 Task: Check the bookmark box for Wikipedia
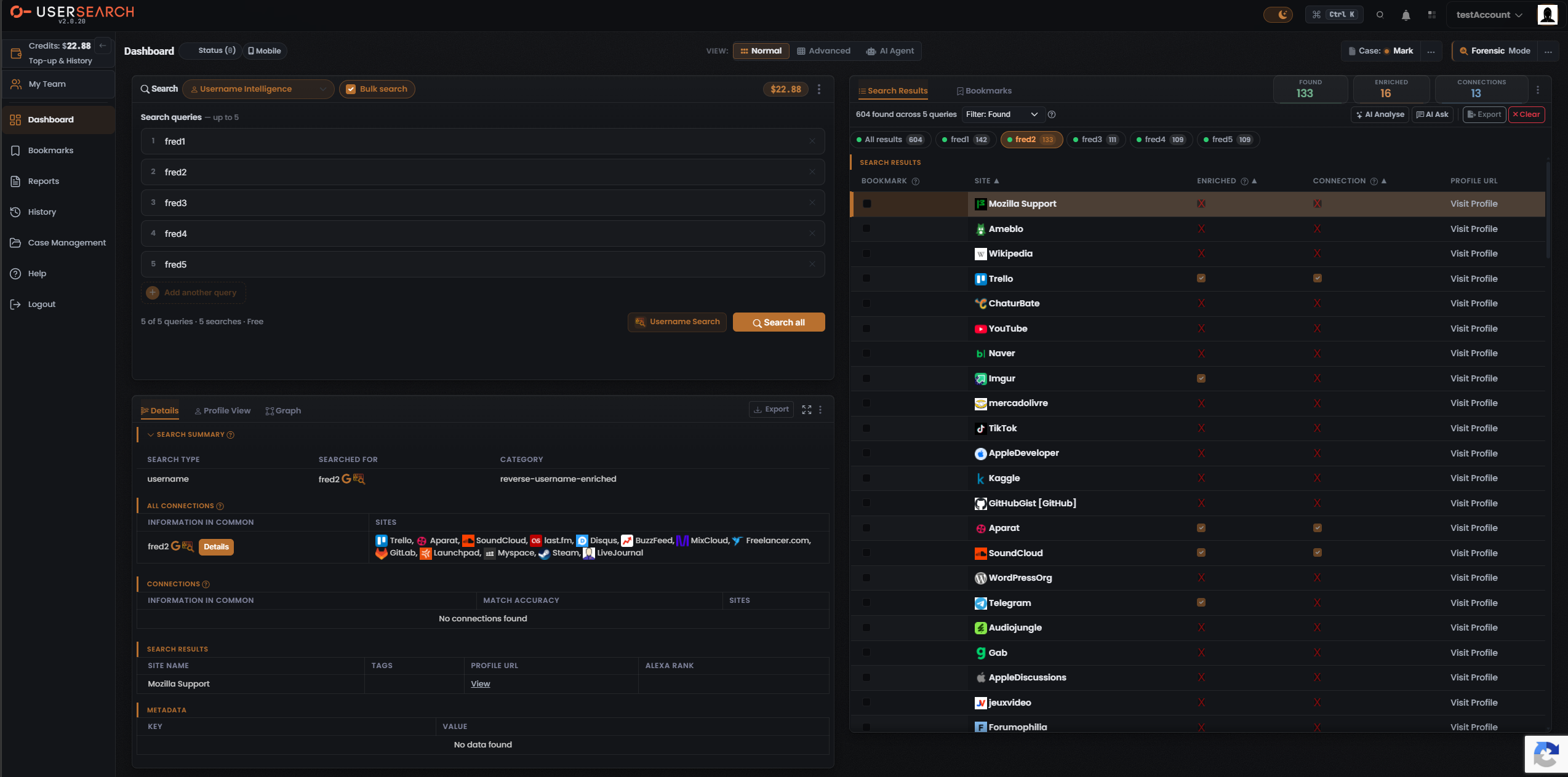pyautogui.click(x=867, y=253)
